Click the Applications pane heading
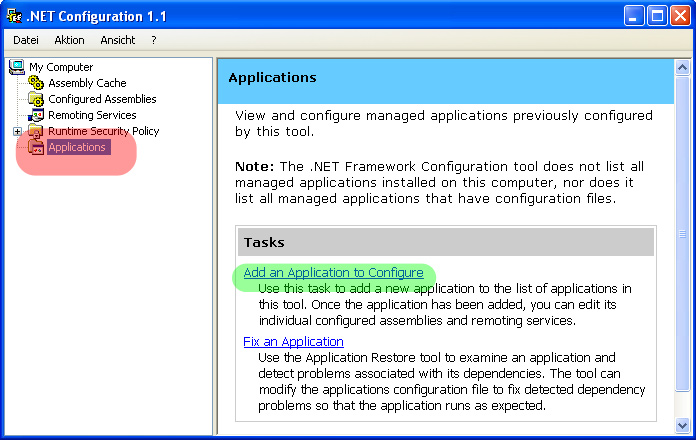This screenshot has width=696, height=440. tap(273, 78)
